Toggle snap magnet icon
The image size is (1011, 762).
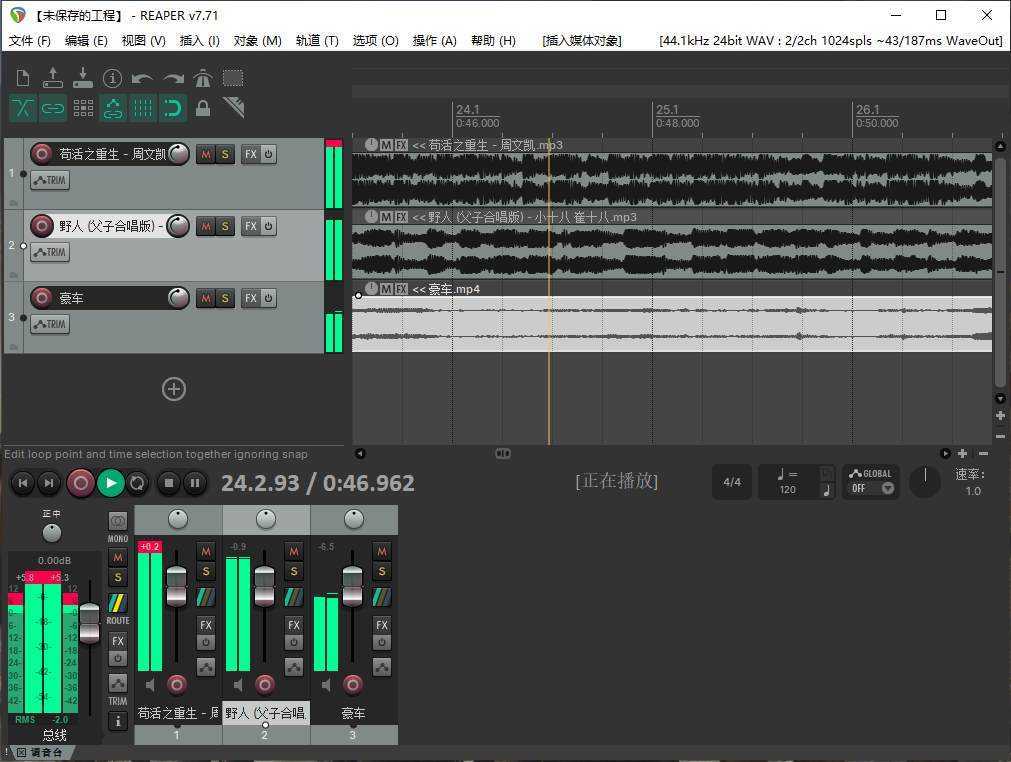tap(173, 108)
